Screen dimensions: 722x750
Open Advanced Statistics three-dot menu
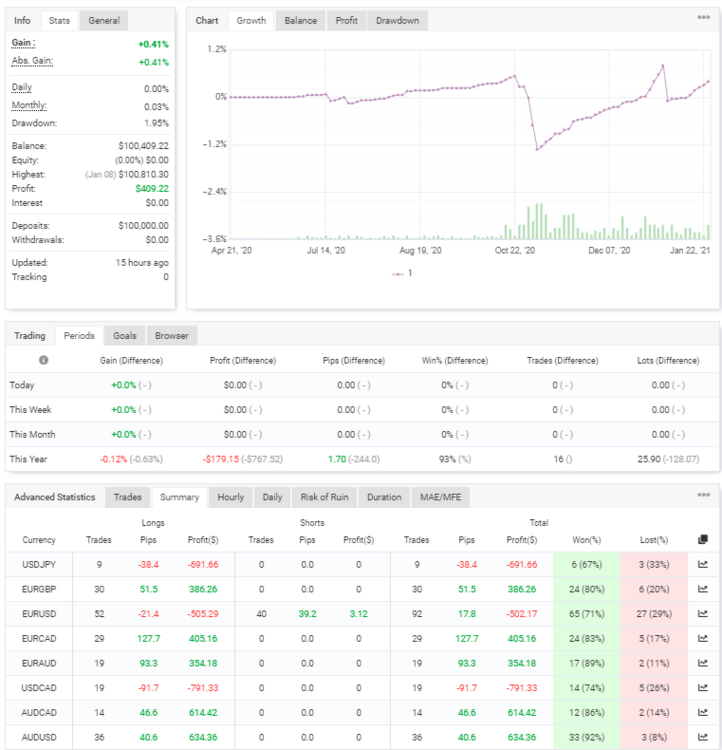pyautogui.click(x=703, y=495)
